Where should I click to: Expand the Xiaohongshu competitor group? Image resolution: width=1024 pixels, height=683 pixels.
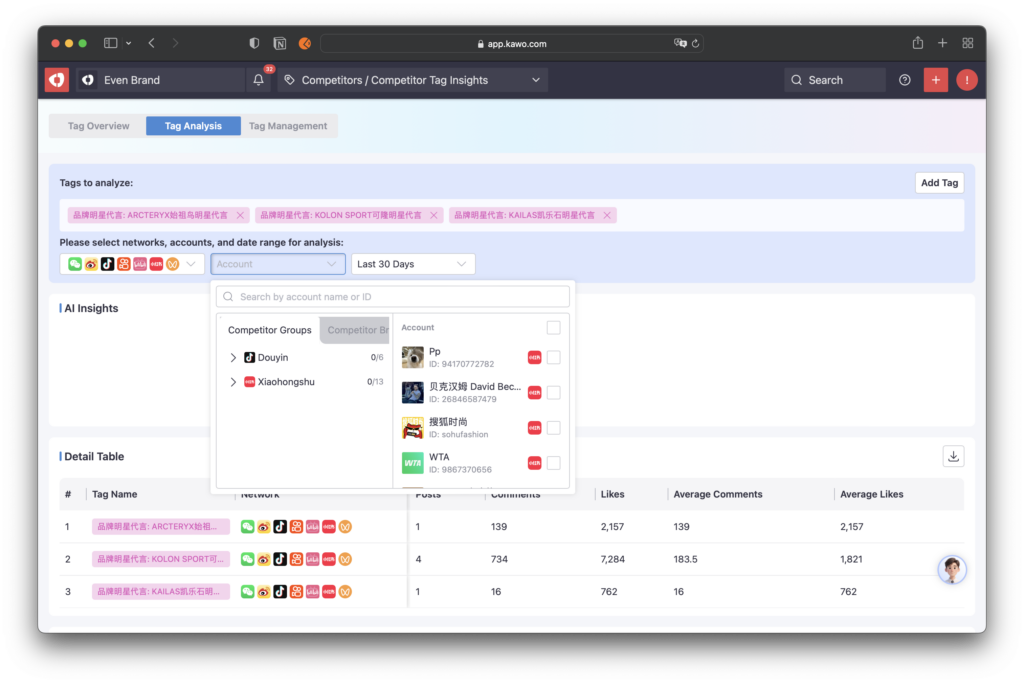click(x=233, y=382)
